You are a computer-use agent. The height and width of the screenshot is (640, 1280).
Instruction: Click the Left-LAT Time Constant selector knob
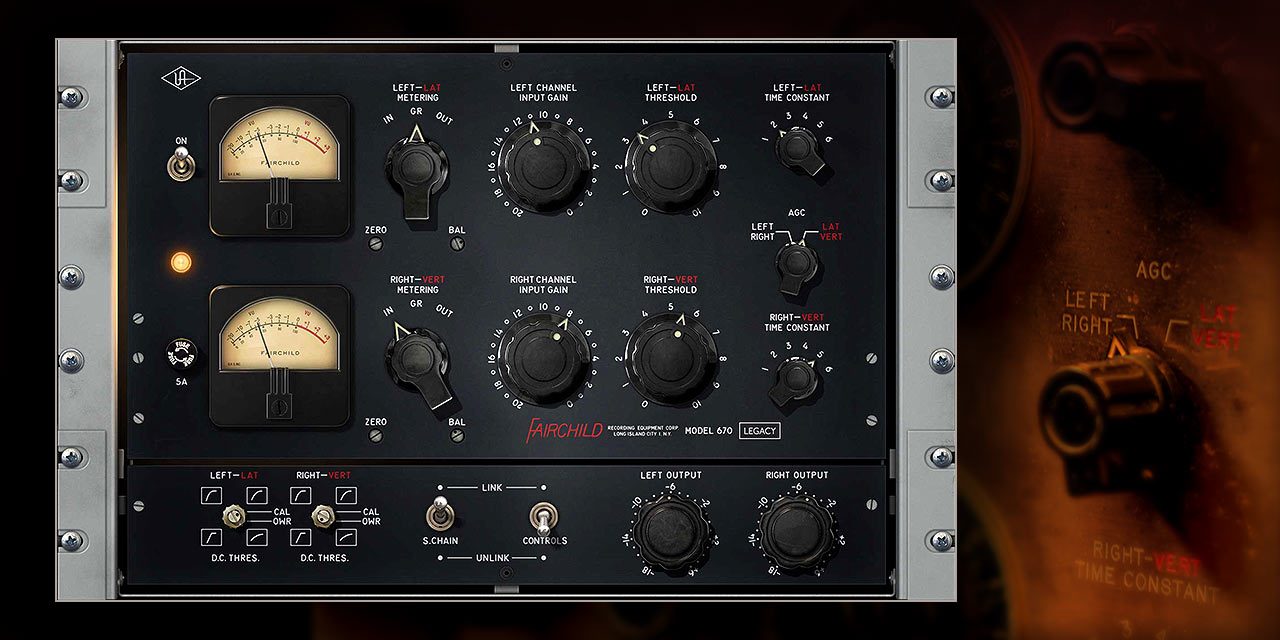pyautogui.click(x=798, y=149)
